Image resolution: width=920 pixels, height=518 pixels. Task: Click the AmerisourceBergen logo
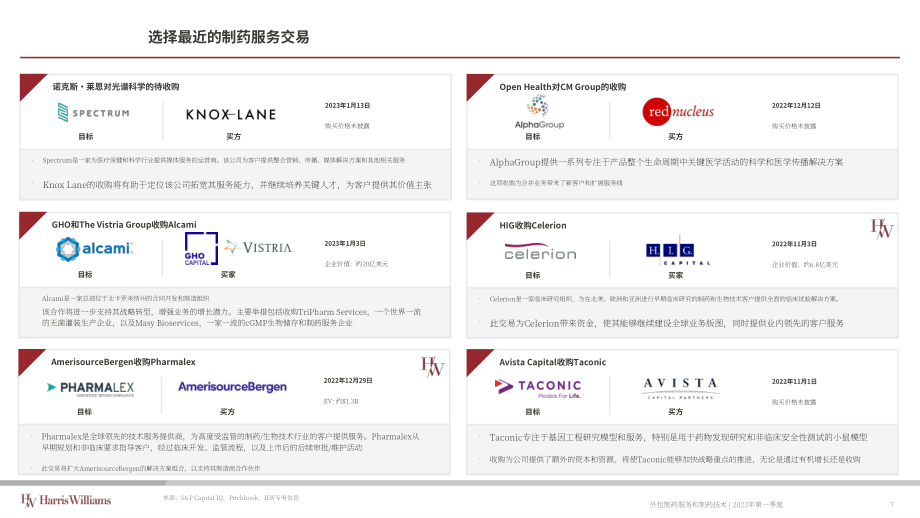pos(232,387)
